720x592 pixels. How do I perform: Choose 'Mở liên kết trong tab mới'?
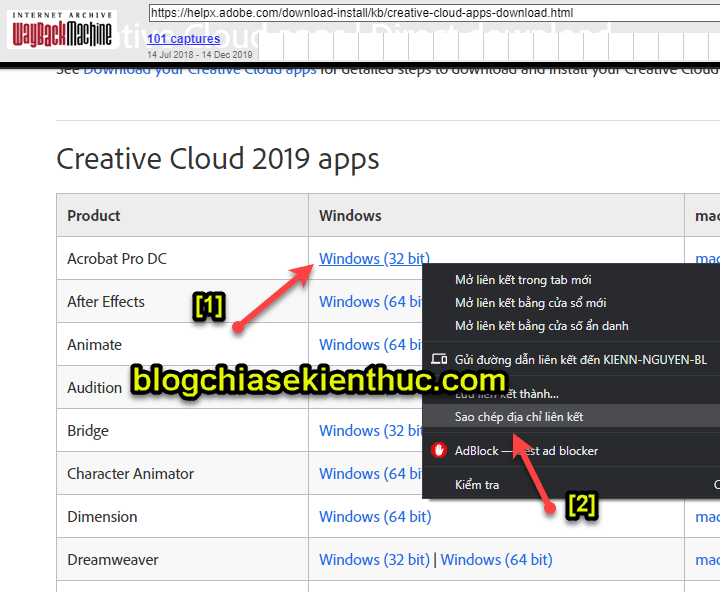(x=571, y=280)
